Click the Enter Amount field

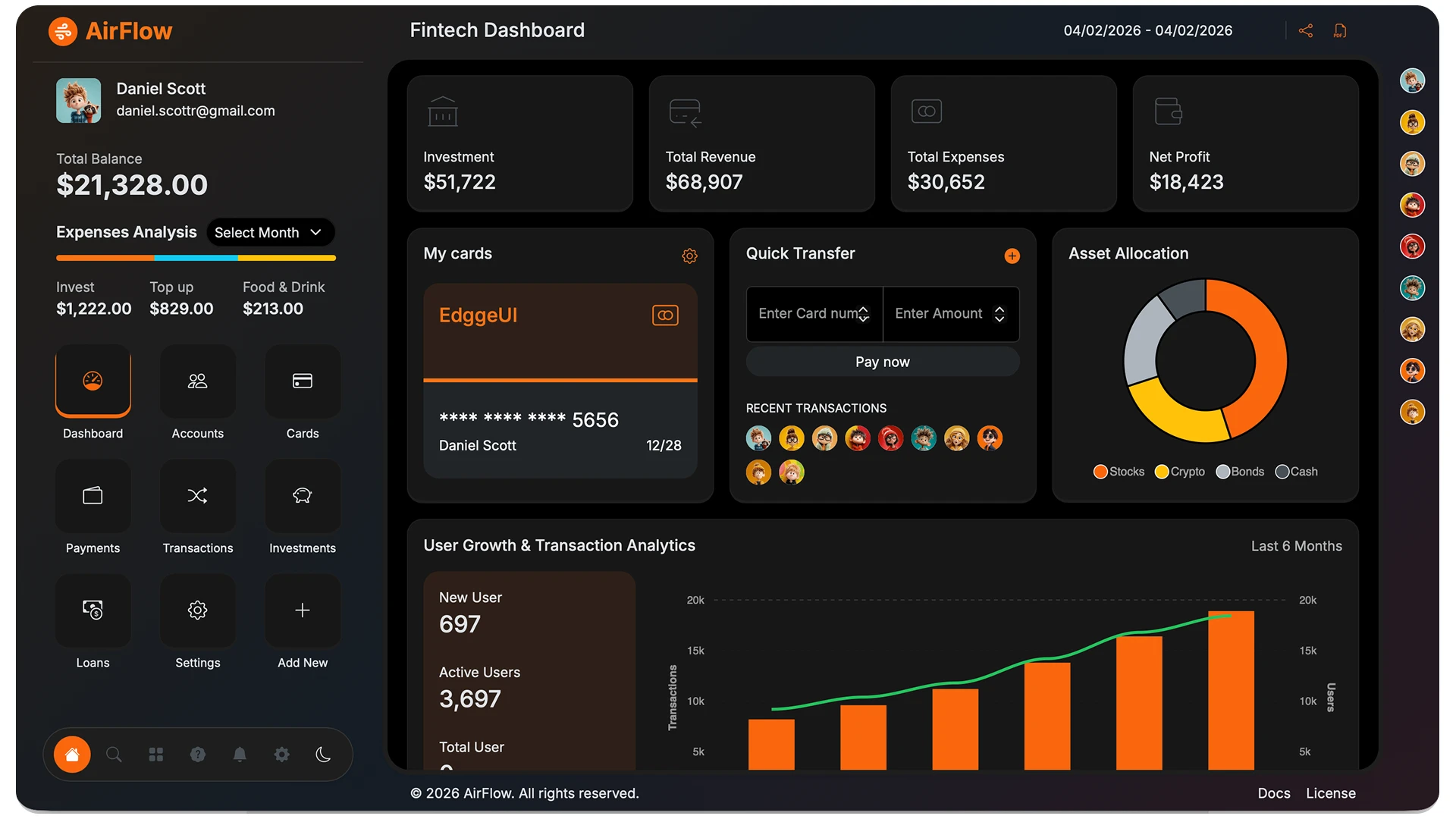tap(951, 314)
